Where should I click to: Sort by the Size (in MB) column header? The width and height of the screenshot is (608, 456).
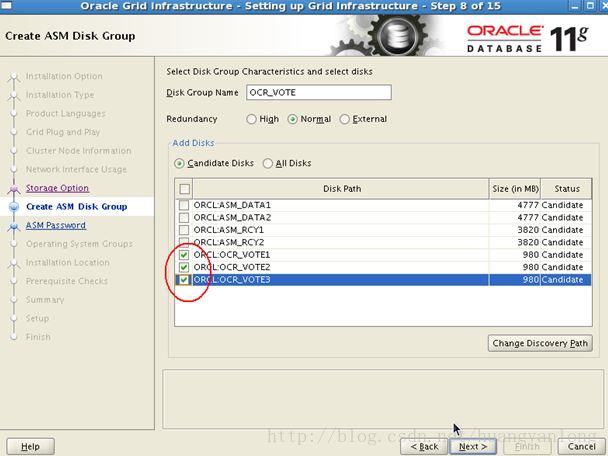click(x=515, y=189)
